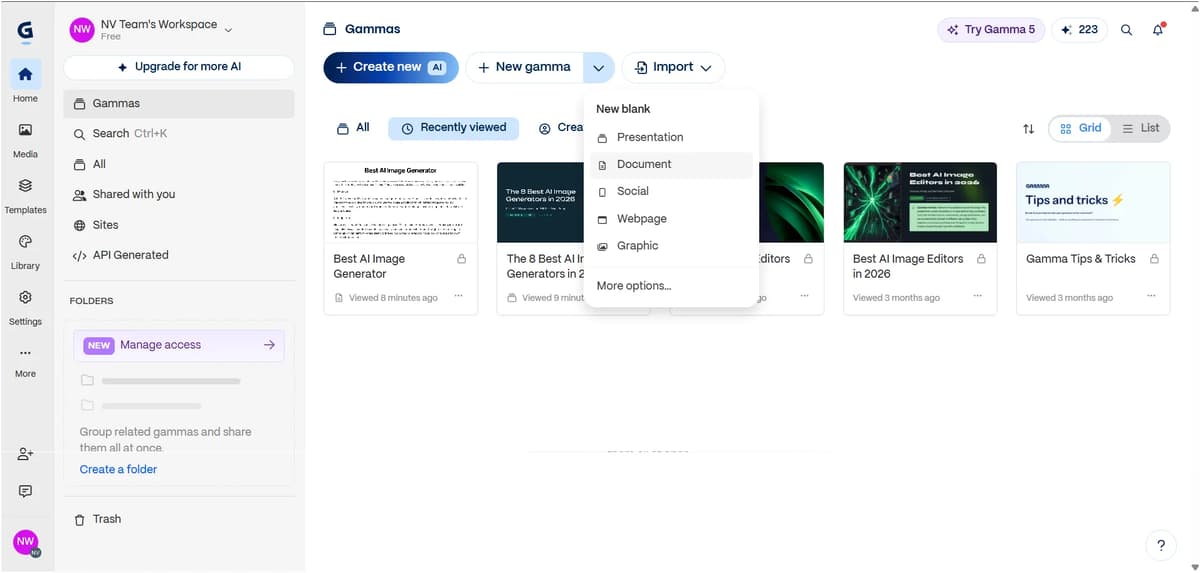The image size is (1200, 573).
Task: Click the Create new AI button
Action: pos(391,67)
